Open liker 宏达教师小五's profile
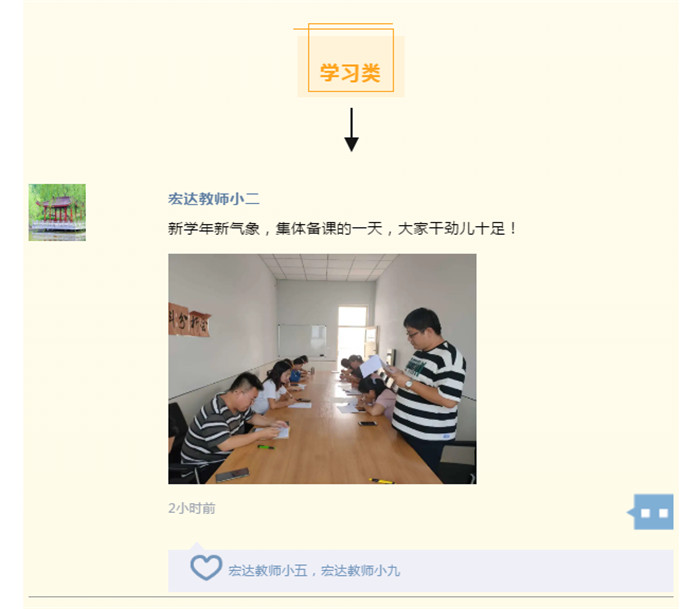700x609 pixels. [268, 571]
